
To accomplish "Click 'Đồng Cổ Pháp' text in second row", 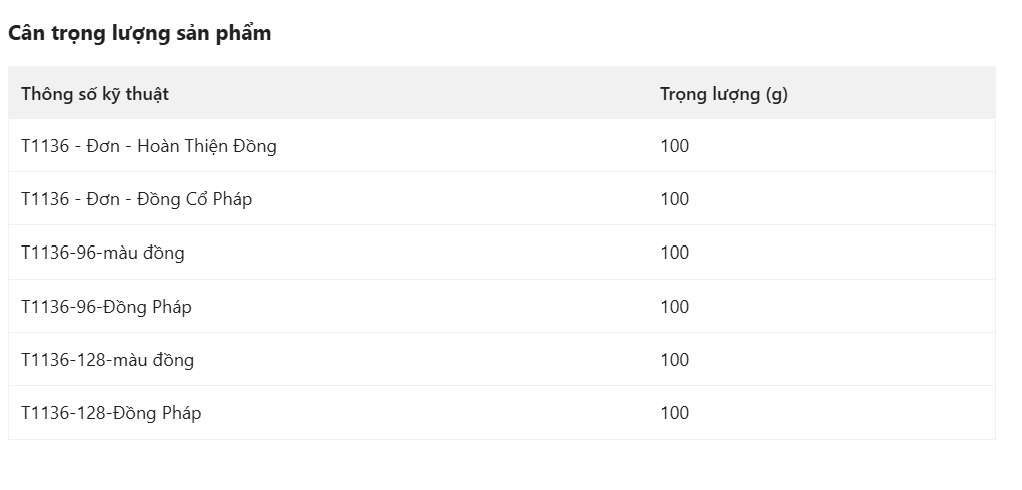I will click(194, 199).
